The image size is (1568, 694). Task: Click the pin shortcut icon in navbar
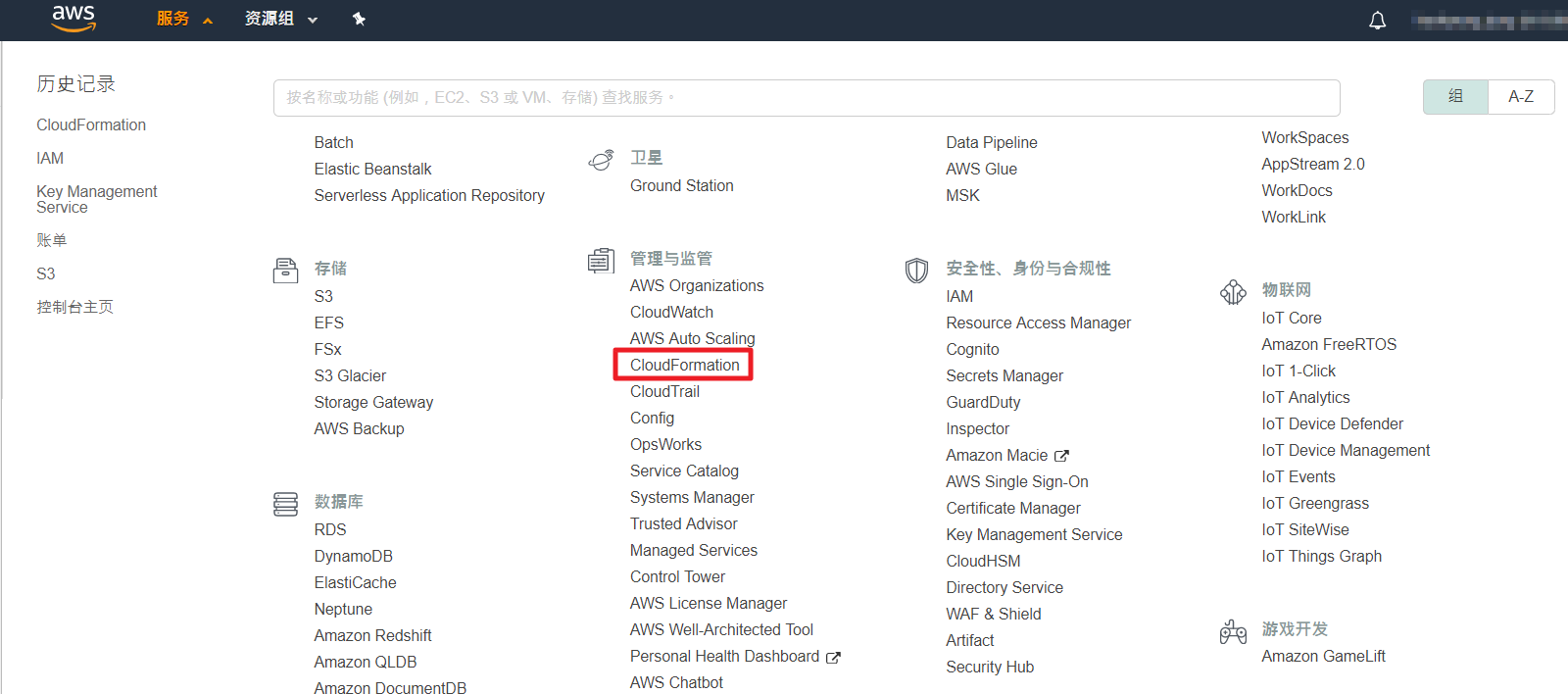click(x=359, y=19)
